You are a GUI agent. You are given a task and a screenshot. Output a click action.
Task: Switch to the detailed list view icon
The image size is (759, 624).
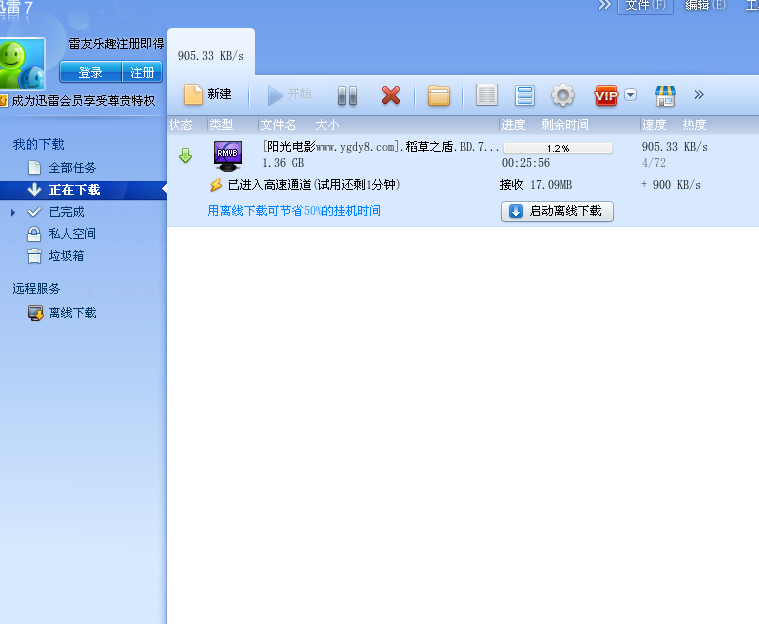click(x=525, y=95)
